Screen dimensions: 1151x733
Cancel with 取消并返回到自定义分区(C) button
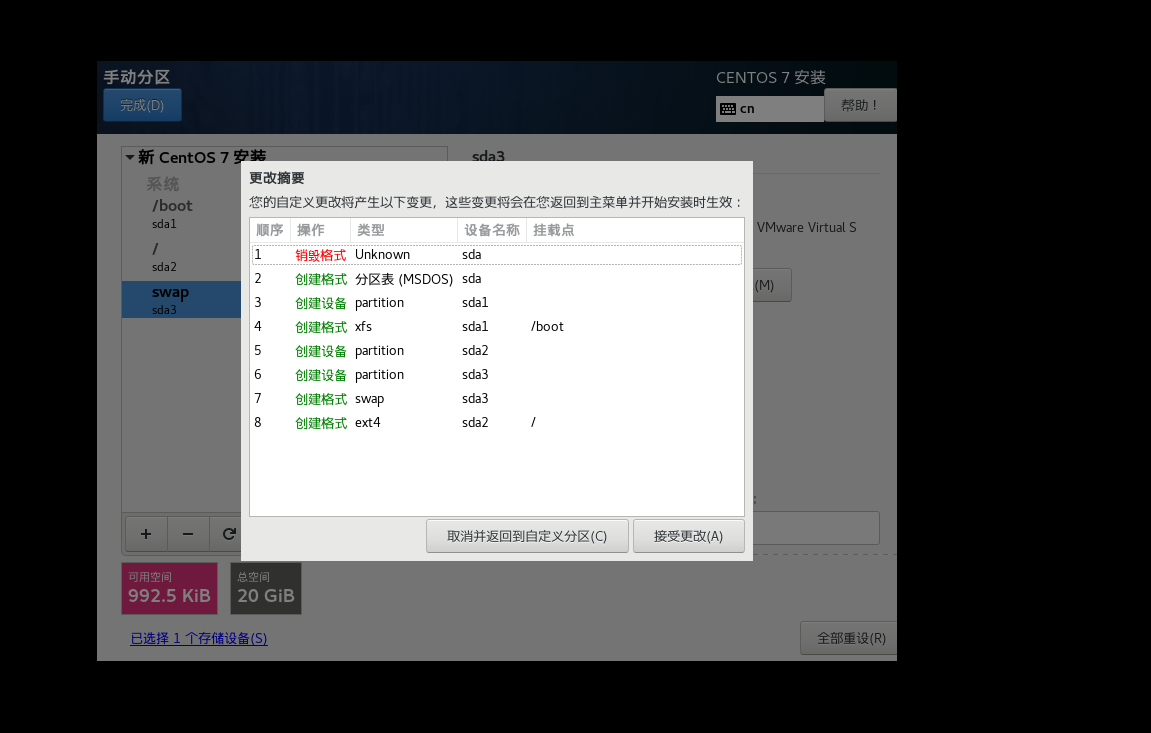pos(527,536)
